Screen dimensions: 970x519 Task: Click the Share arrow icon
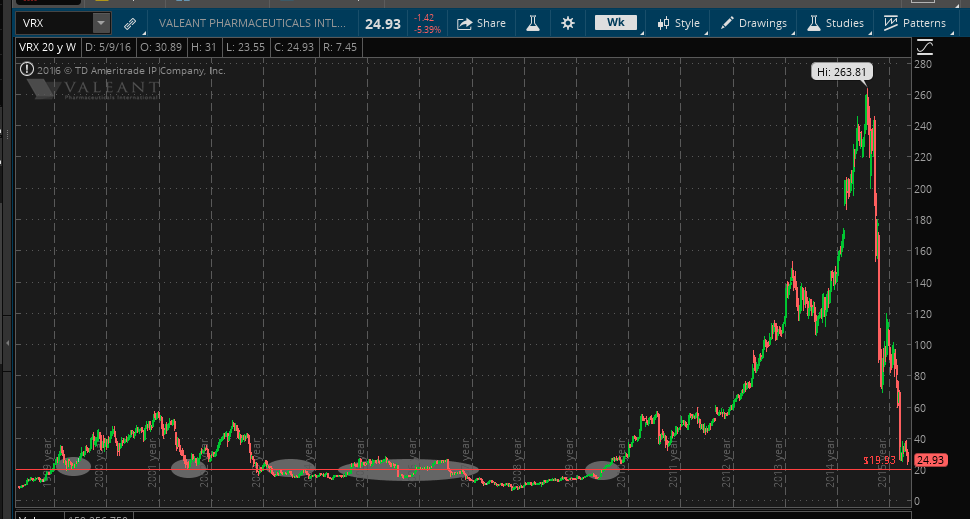coord(465,23)
